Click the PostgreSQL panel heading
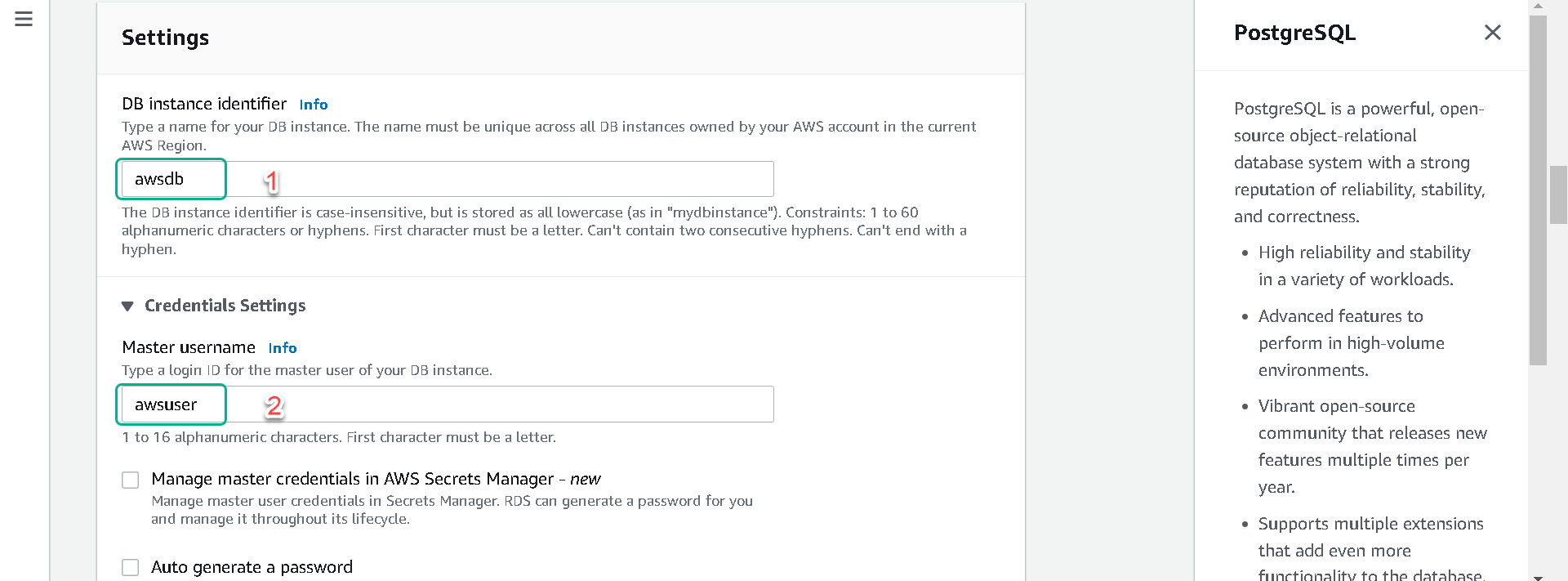Screen dimensions: 1568x581 click(x=1294, y=33)
